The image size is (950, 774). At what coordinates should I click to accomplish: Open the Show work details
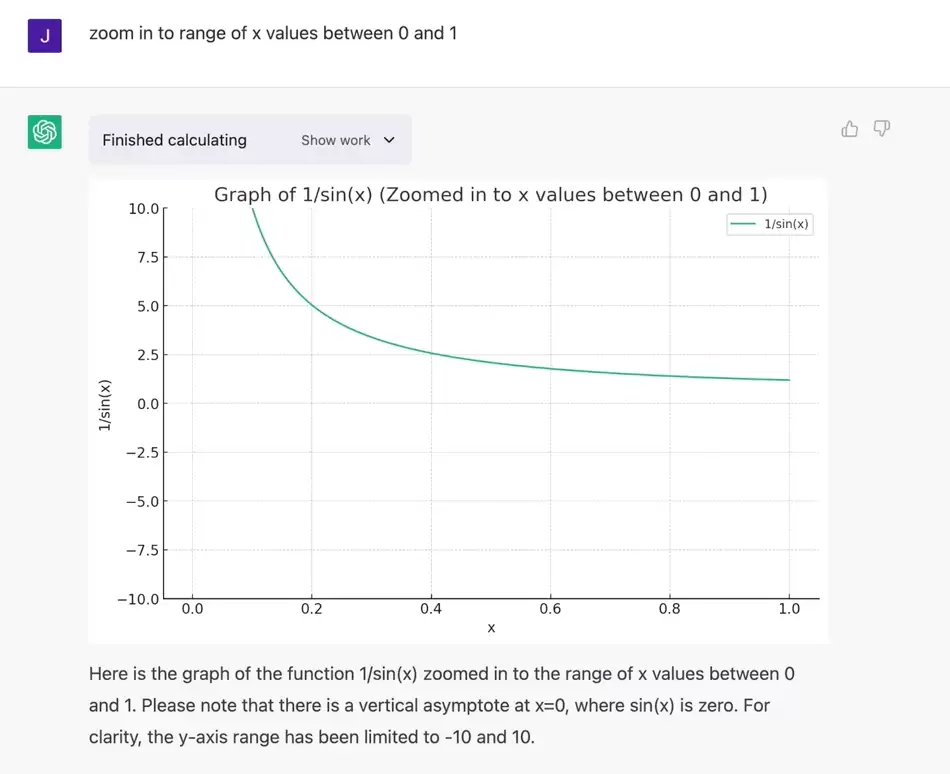tap(336, 140)
